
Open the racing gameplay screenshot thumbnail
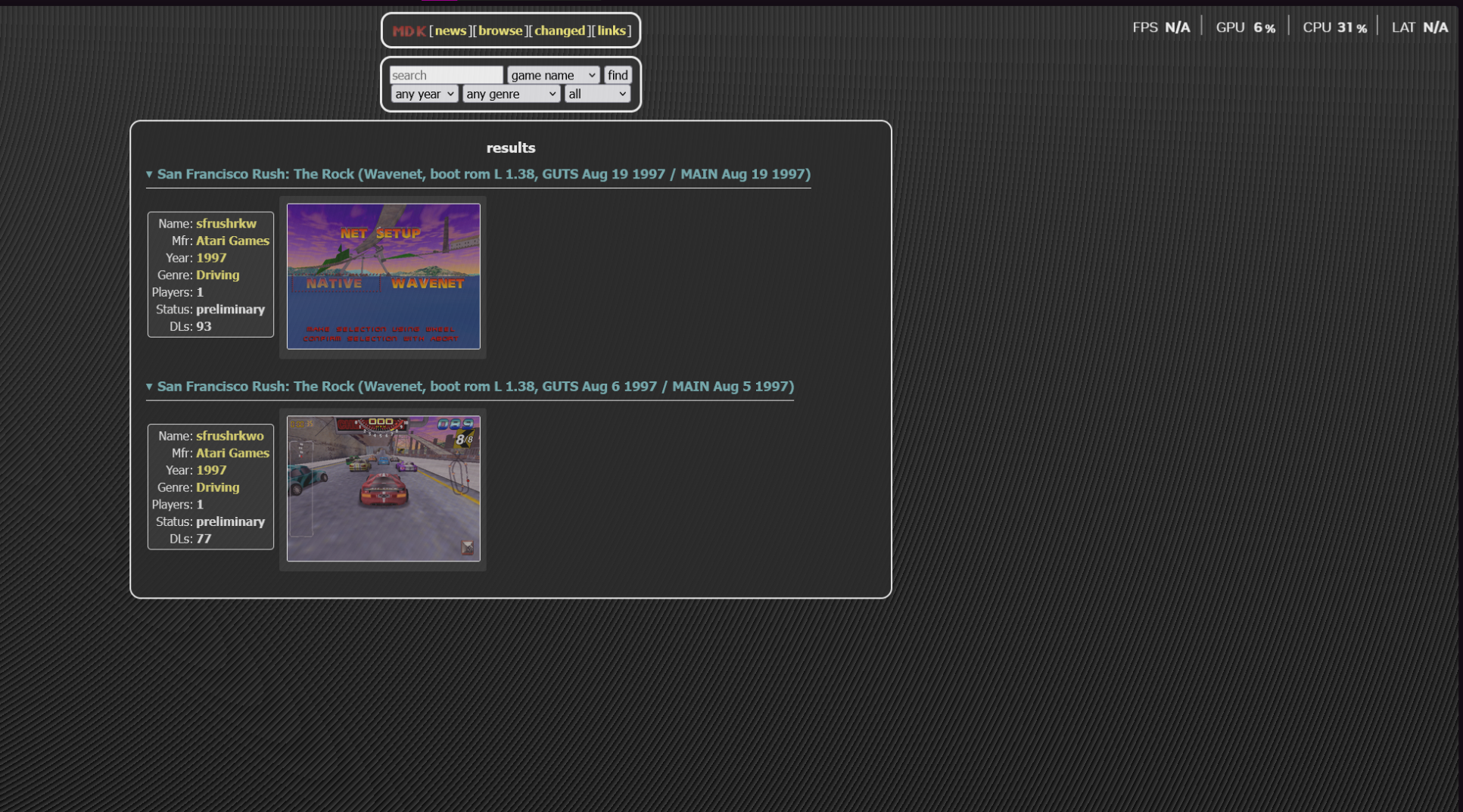383,489
